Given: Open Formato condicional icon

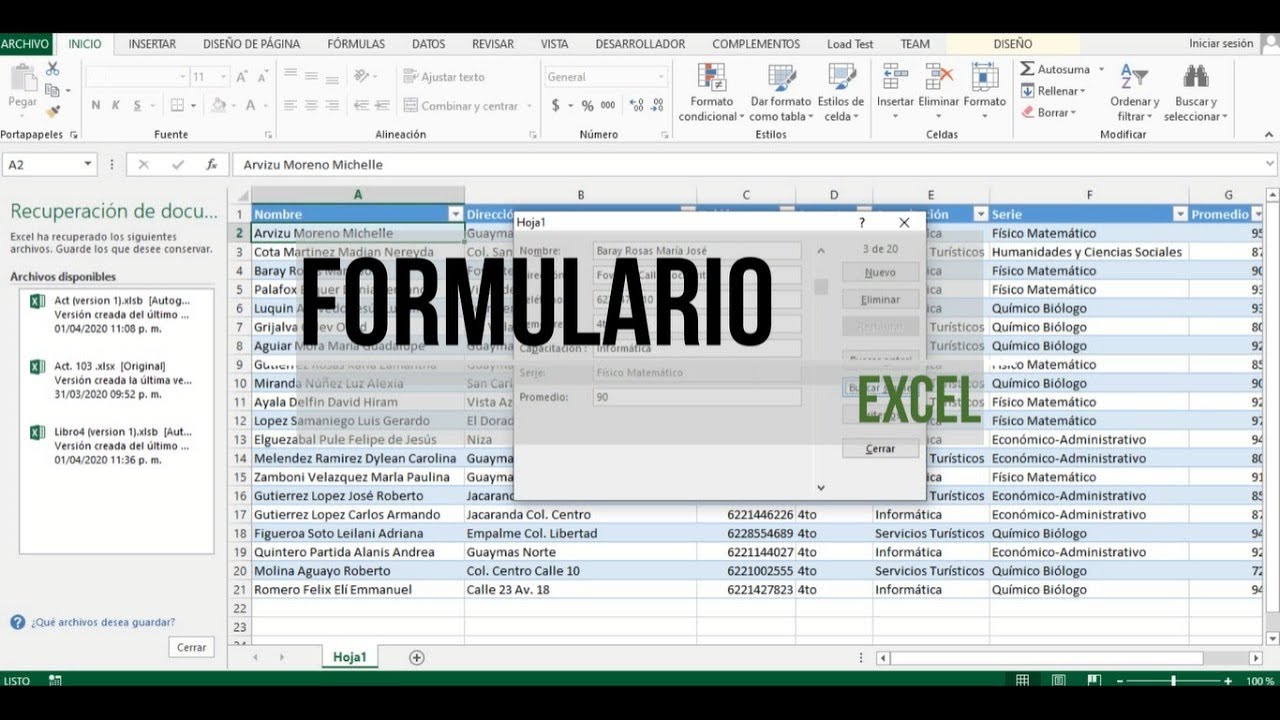Looking at the screenshot, I should point(712,78).
